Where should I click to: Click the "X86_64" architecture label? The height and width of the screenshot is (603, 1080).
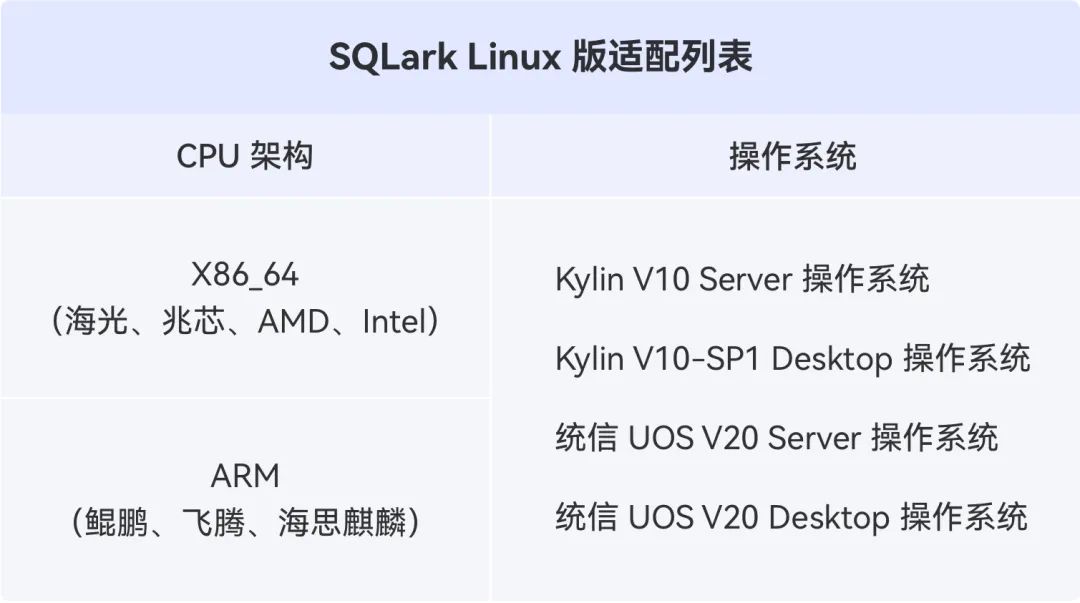(x=245, y=275)
